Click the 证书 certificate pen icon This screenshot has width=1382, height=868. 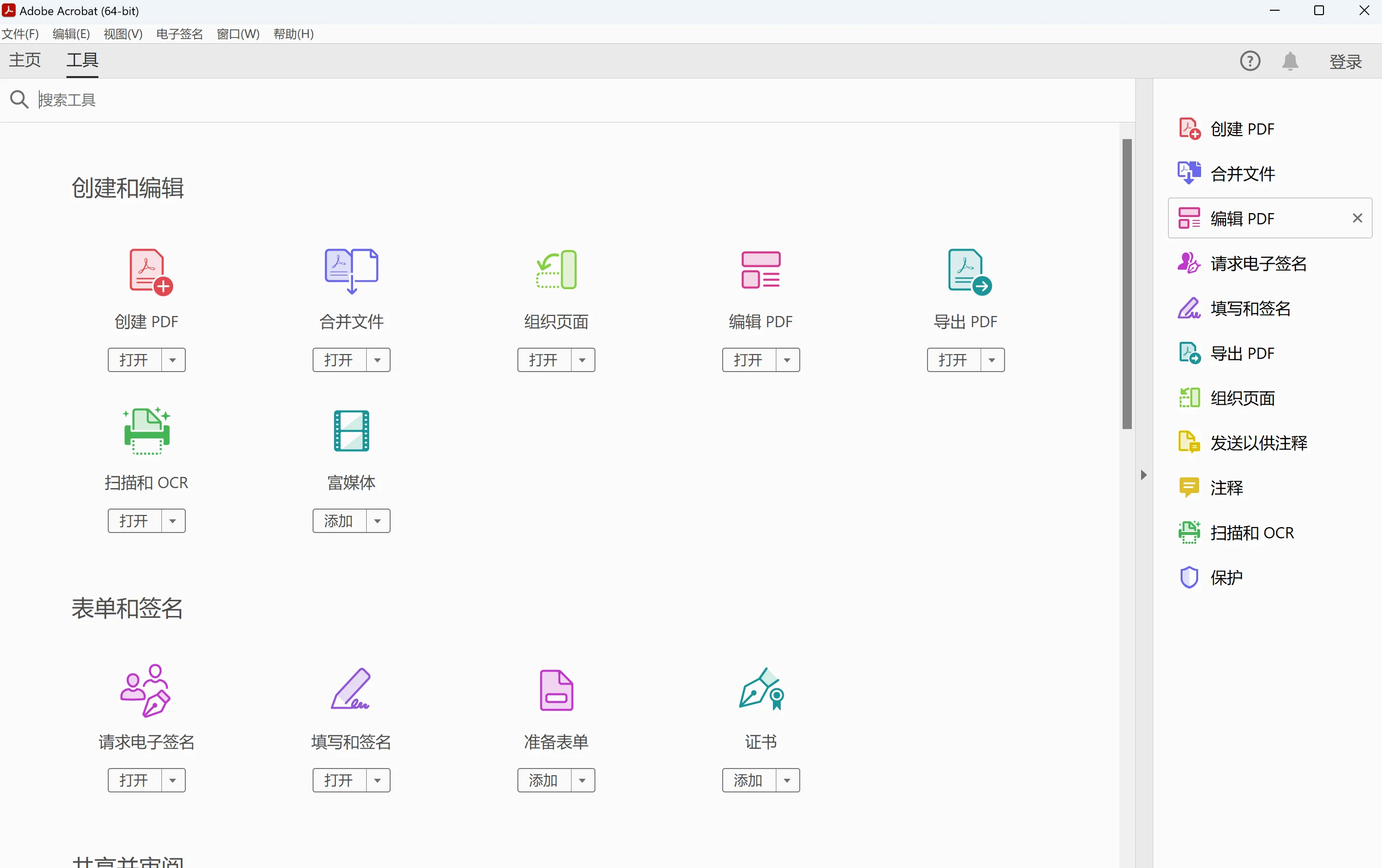[x=762, y=689]
